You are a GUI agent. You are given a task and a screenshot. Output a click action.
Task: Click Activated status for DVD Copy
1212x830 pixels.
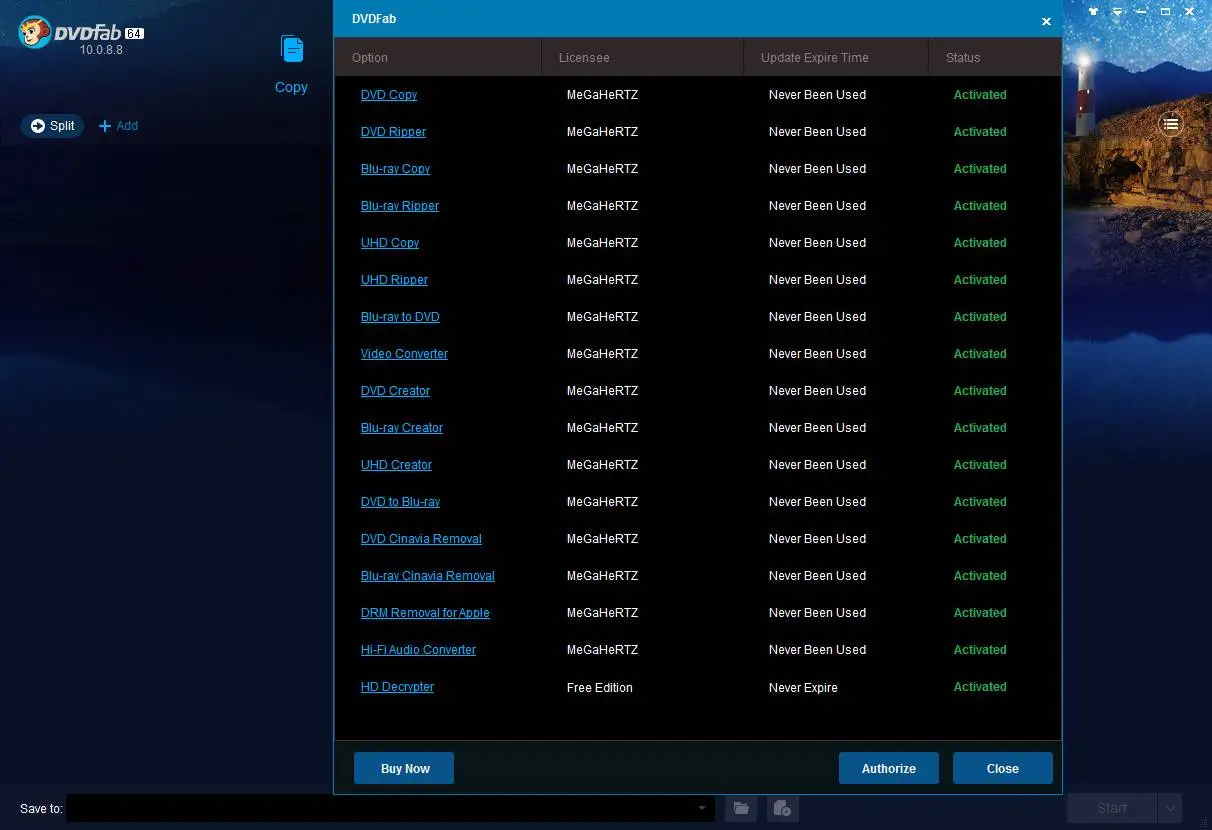(x=980, y=95)
